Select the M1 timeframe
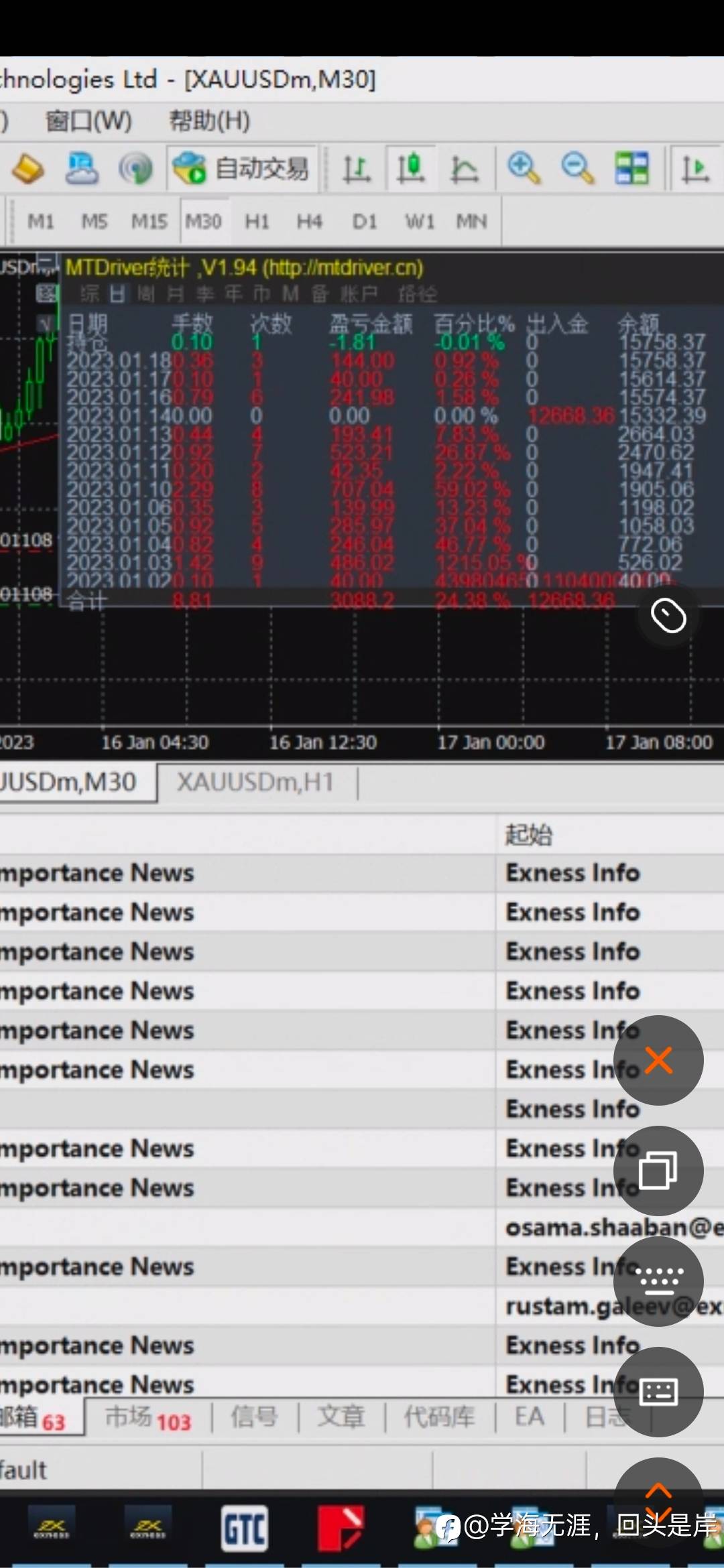724x1568 pixels. 40,221
